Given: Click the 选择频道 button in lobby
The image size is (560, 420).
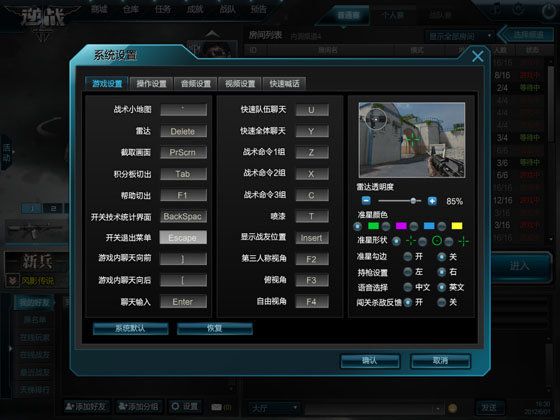Looking at the screenshot, I should click(x=526, y=35).
